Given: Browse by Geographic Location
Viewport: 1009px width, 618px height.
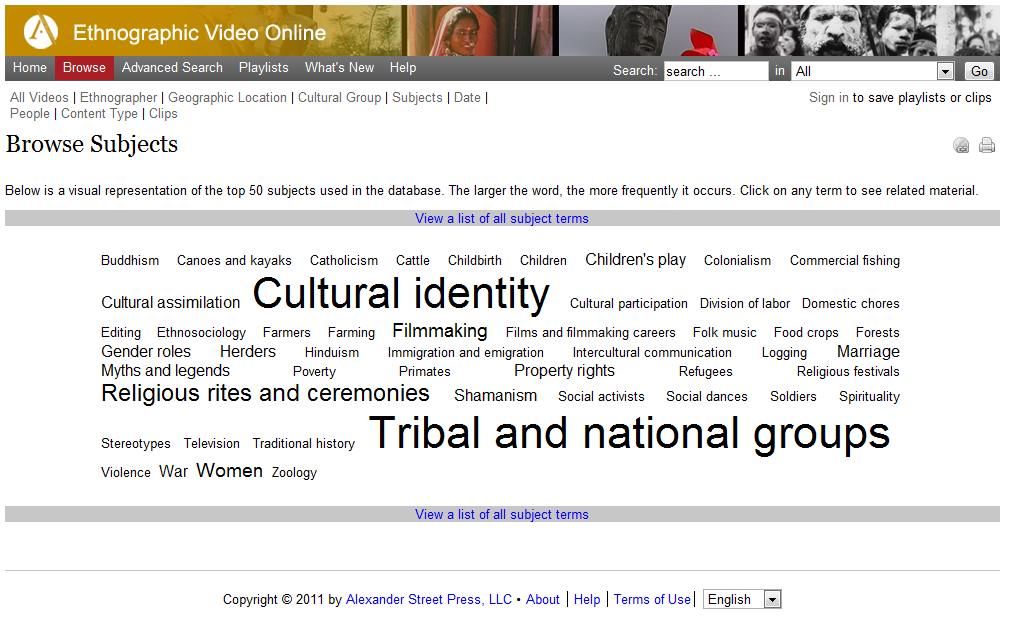Looking at the screenshot, I should 229,97.
